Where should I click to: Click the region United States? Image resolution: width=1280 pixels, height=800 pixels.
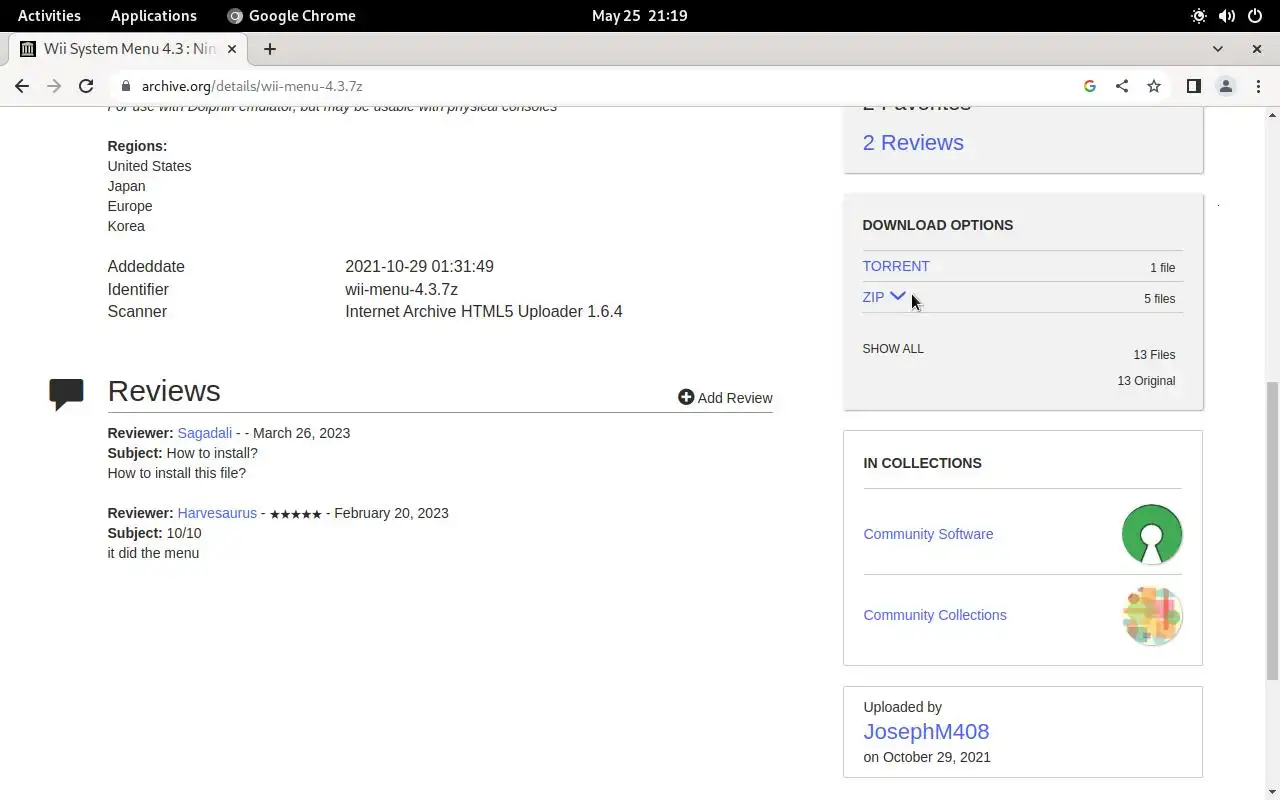pos(149,166)
